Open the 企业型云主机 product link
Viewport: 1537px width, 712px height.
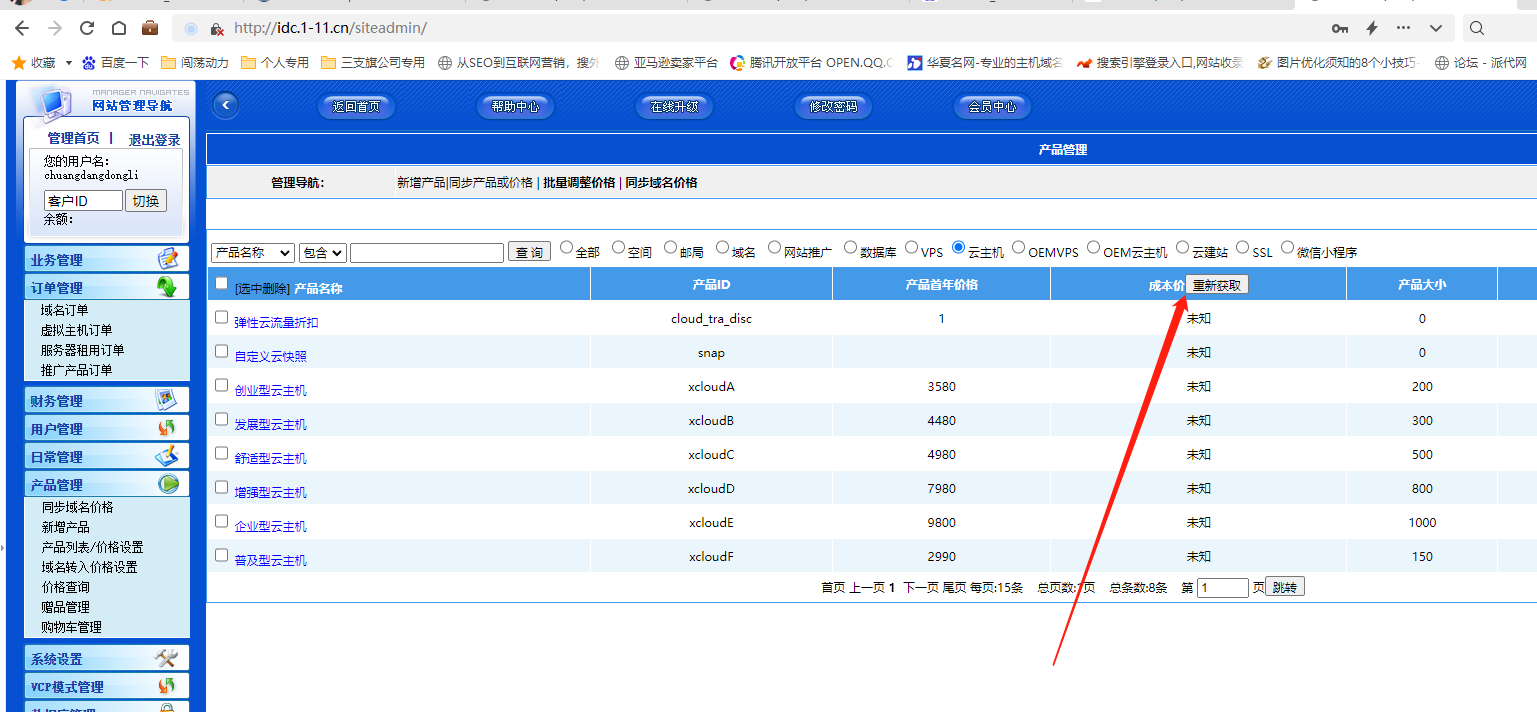270,526
